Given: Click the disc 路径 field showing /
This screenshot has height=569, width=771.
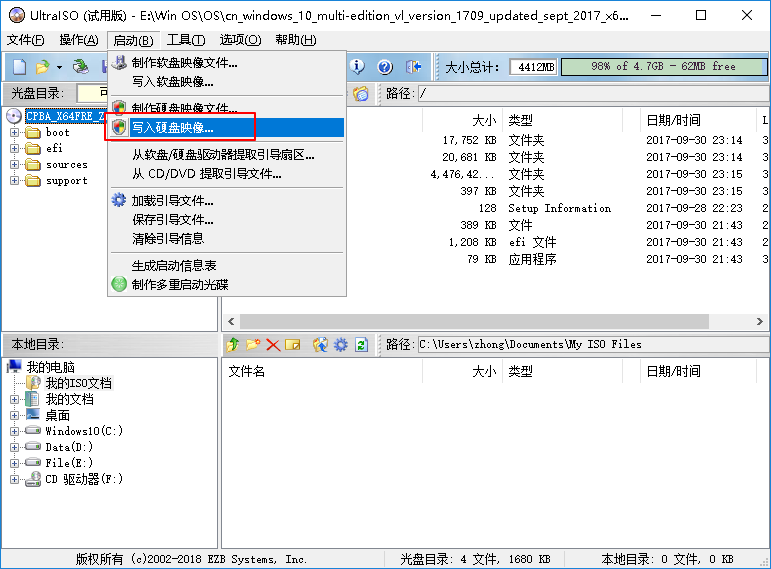Looking at the screenshot, I should [x=593, y=93].
